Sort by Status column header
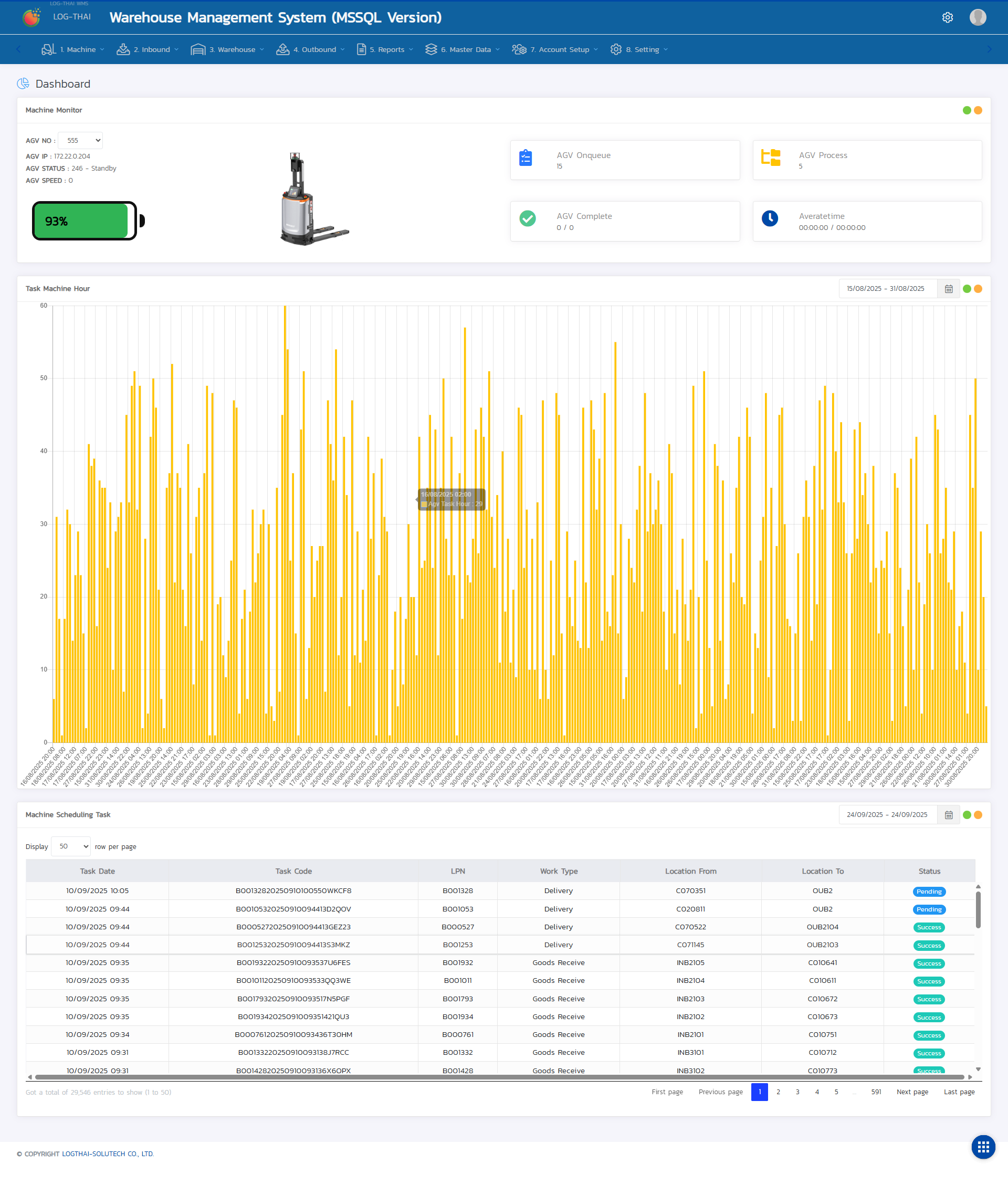Screen dimensions: 1008x1195 coord(929,871)
